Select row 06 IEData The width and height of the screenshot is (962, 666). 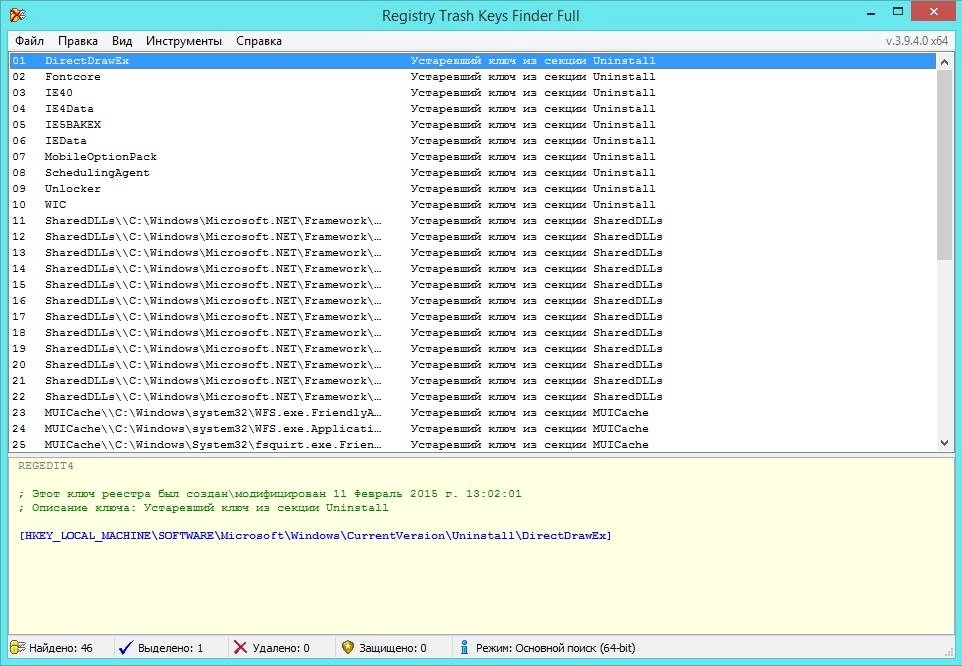(472, 140)
